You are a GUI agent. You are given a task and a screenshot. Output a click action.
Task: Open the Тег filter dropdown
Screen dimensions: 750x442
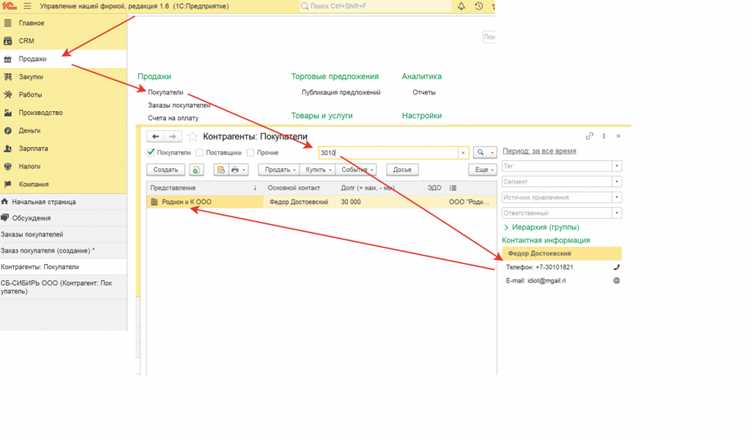pos(617,166)
